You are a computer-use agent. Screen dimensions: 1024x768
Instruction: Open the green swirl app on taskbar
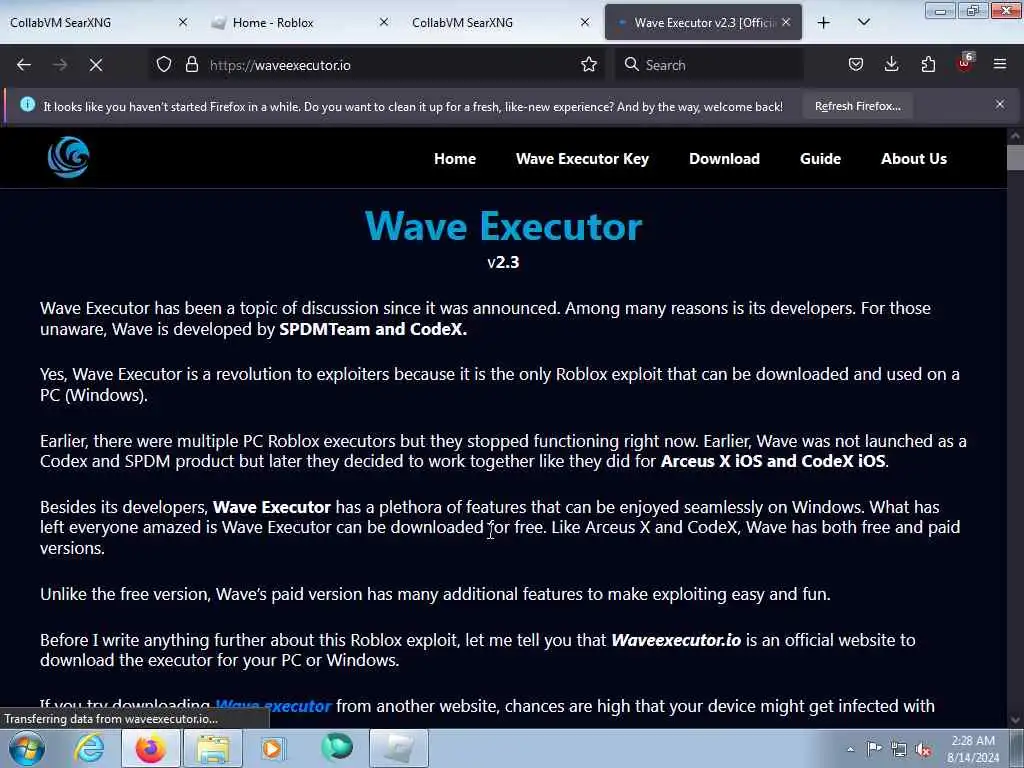click(x=337, y=747)
